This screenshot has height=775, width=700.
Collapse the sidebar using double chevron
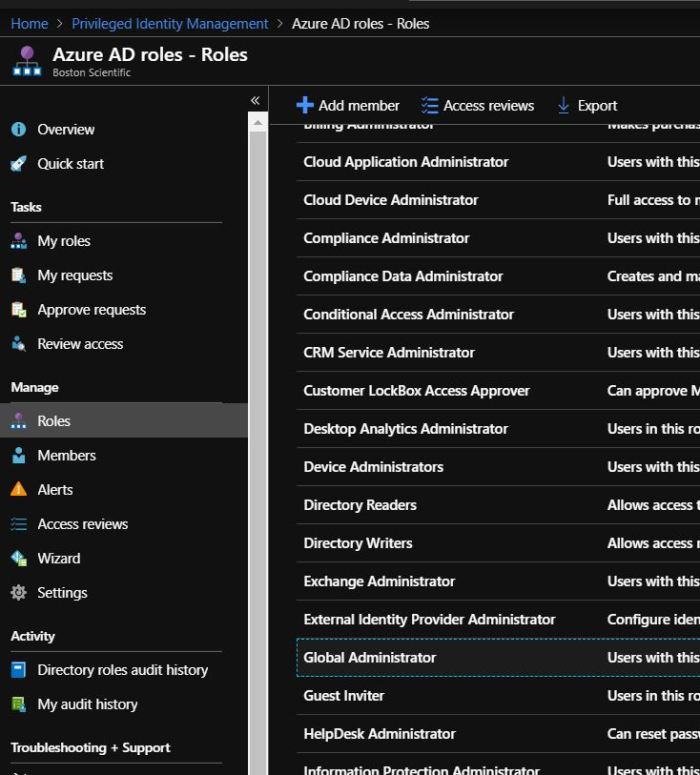coord(255,100)
